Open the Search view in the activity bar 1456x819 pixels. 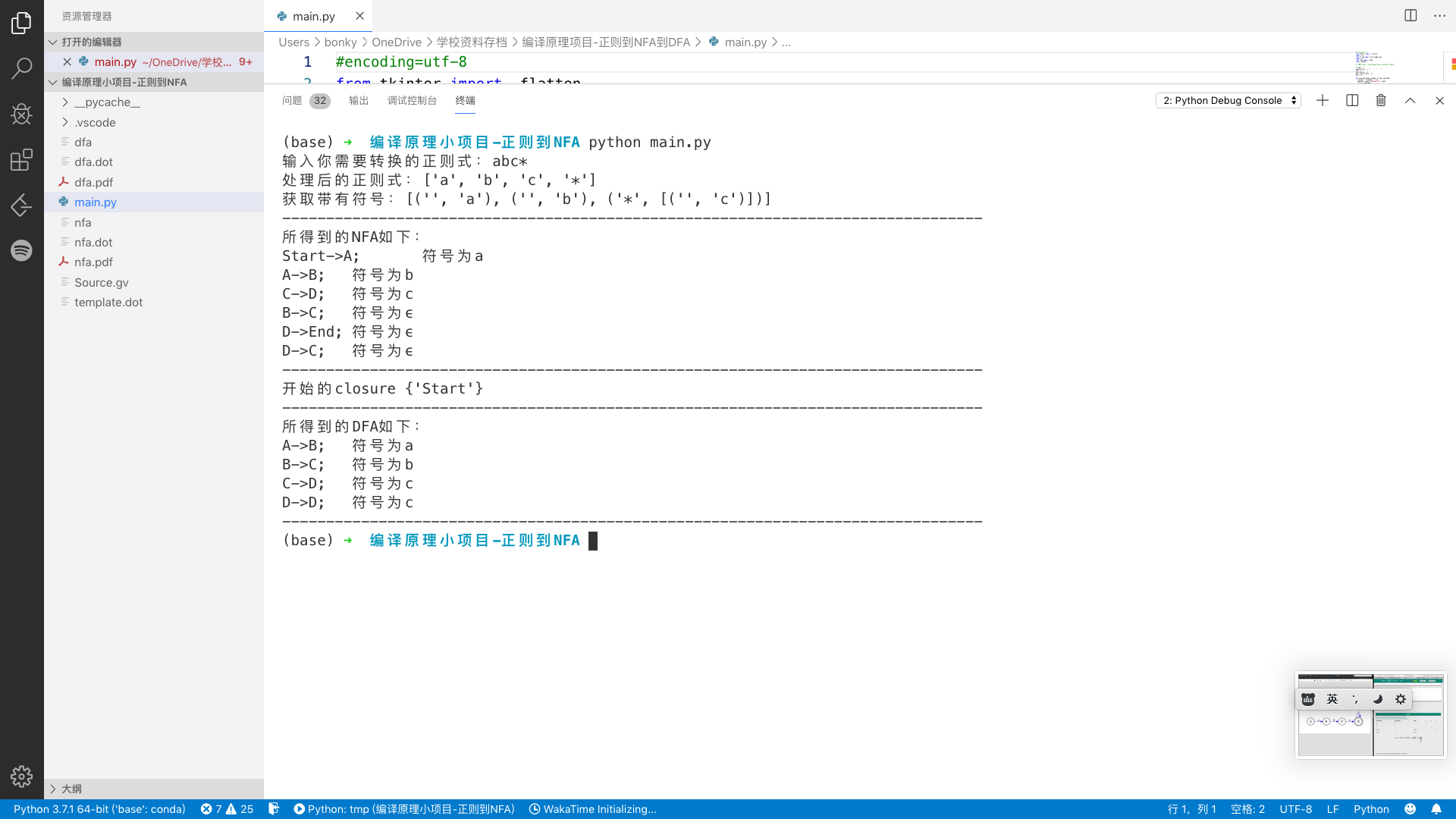pos(21,68)
